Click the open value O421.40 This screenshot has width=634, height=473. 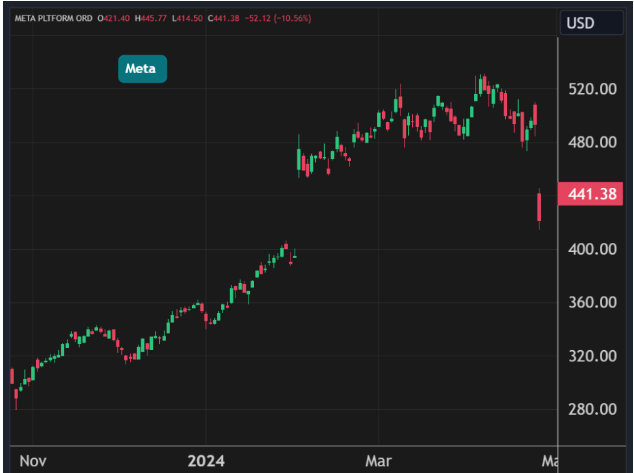[114, 18]
